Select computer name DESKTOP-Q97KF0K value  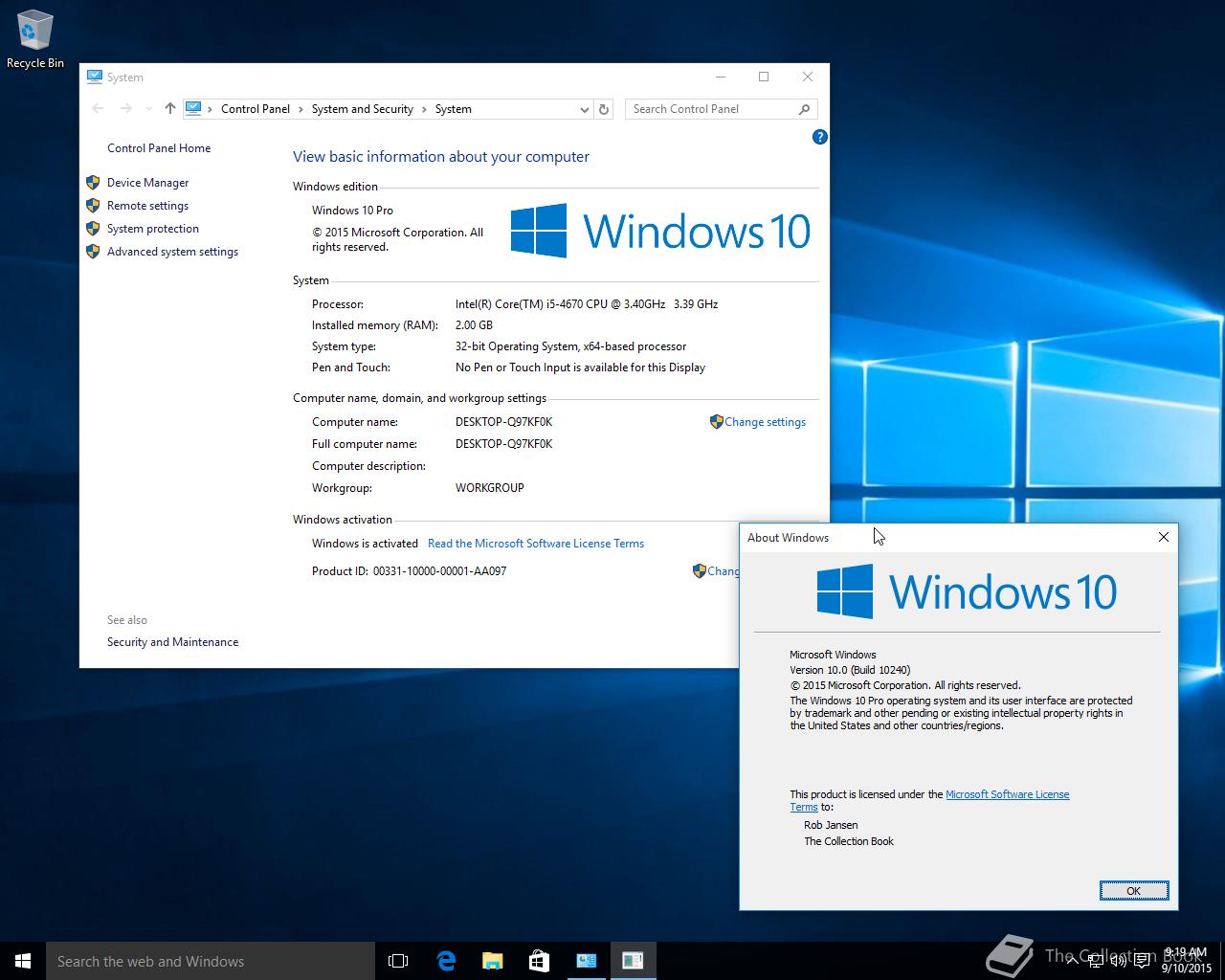tap(503, 422)
